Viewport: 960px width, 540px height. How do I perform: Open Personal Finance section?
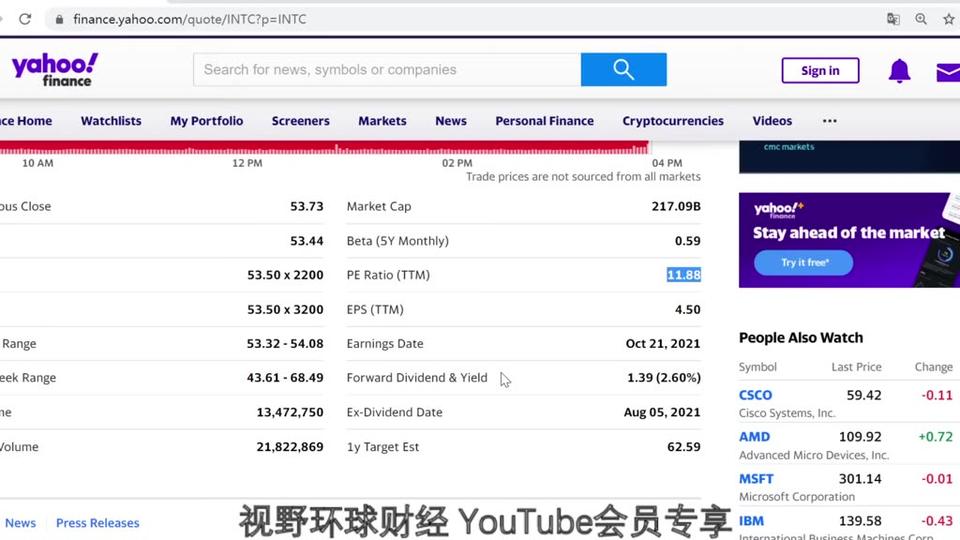[544, 121]
